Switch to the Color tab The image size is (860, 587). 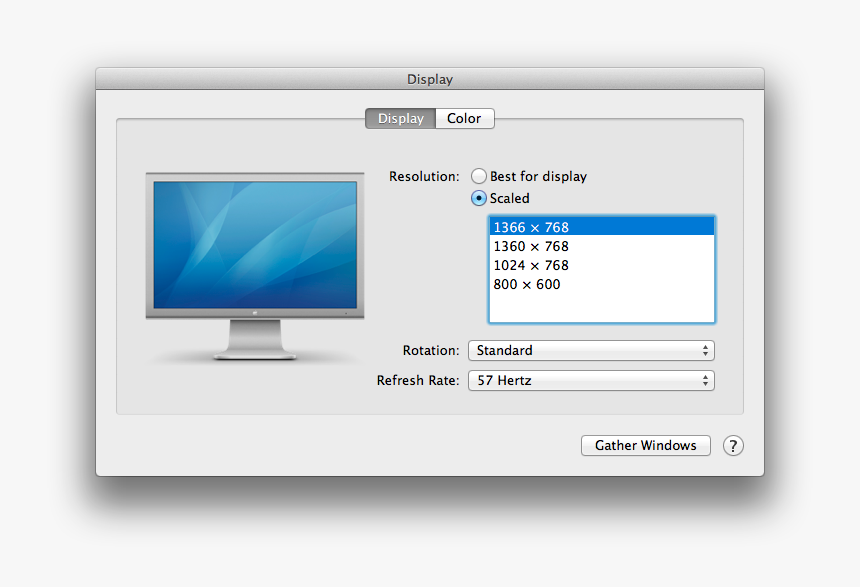pyautogui.click(x=464, y=118)
